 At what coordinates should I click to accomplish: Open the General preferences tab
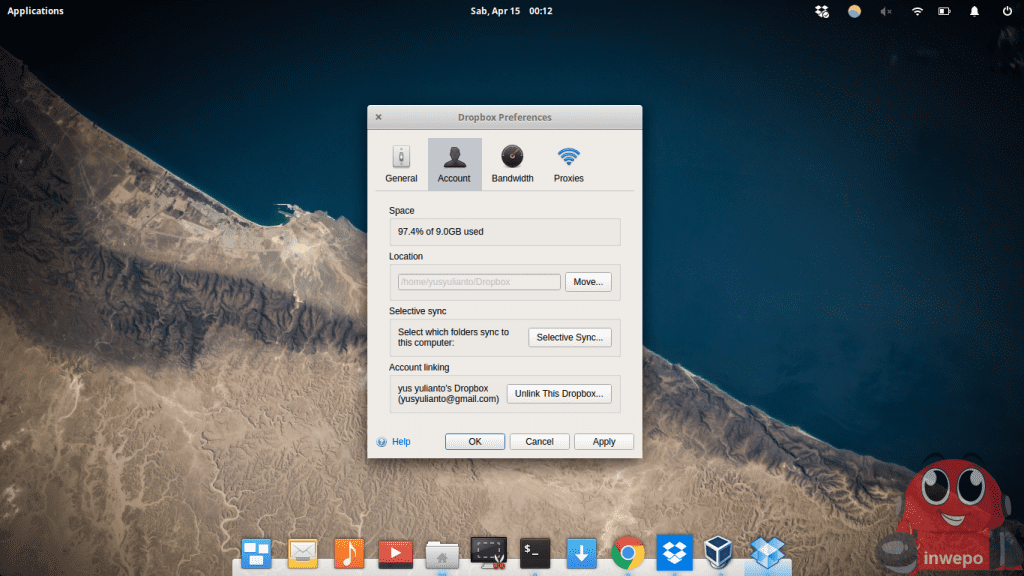click(401, 164)
